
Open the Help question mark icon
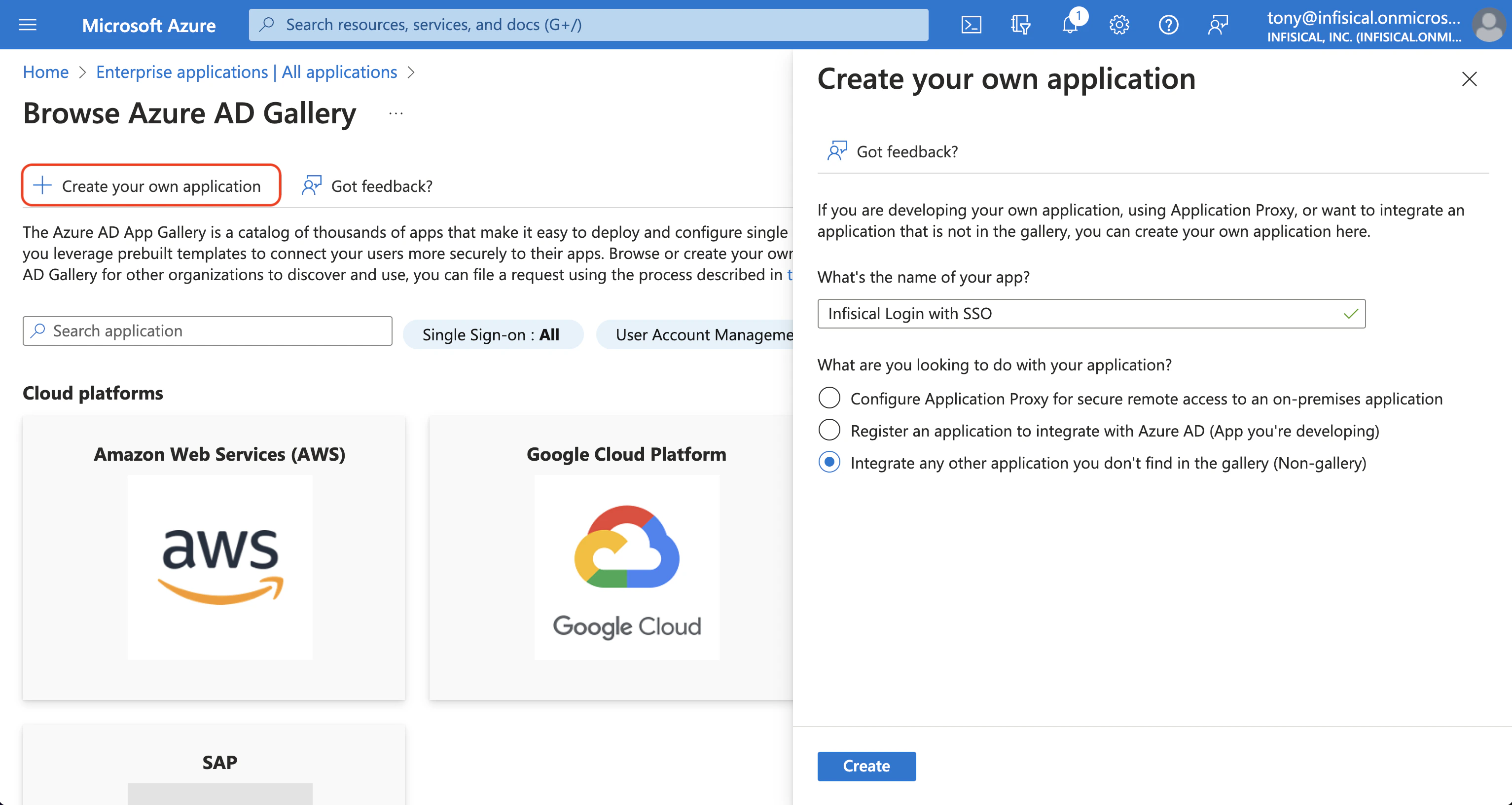pyautogui.click(x=1169, y=25)
